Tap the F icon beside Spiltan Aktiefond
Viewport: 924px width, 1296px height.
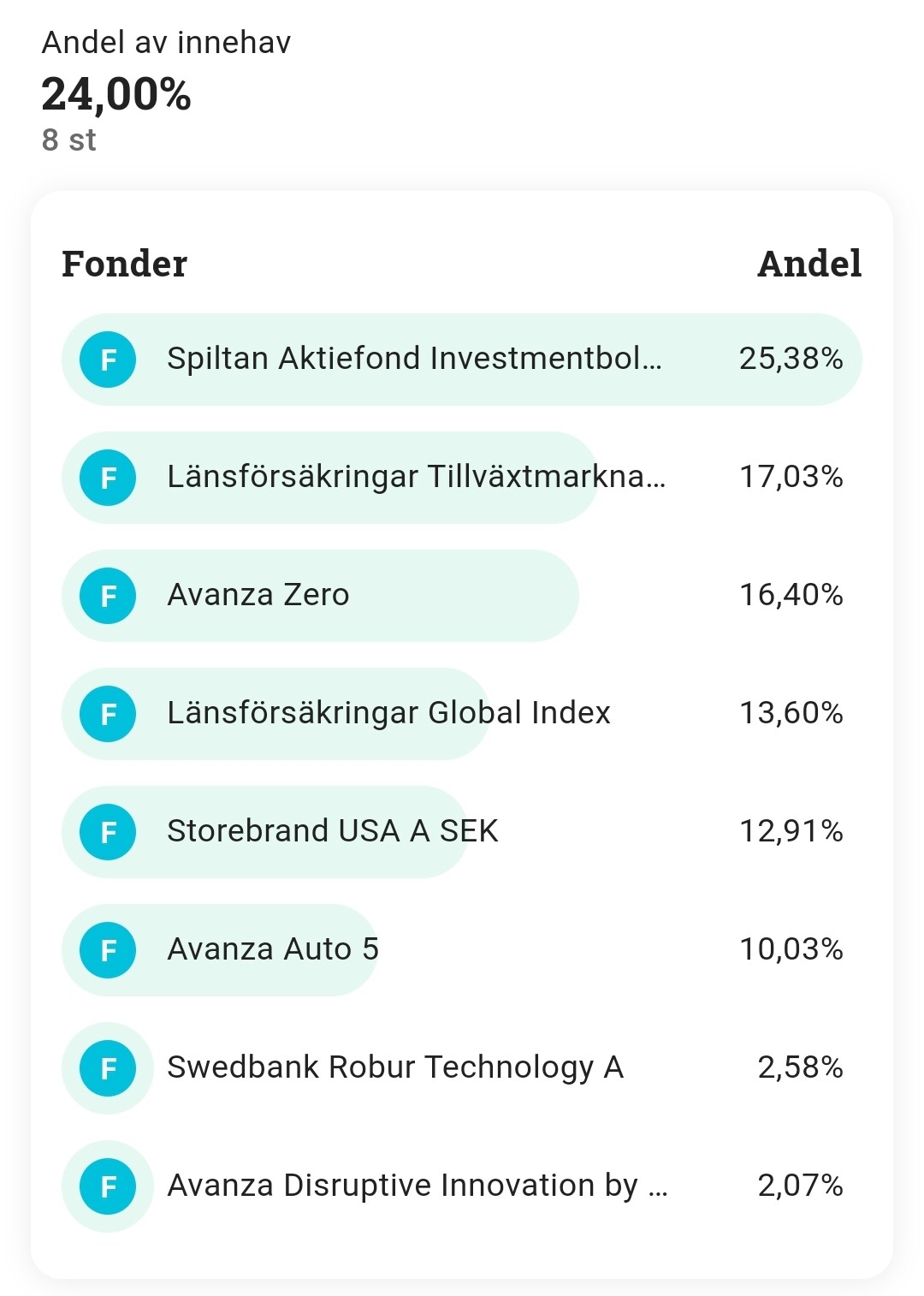pyautogui.click(x=108, y=360)
